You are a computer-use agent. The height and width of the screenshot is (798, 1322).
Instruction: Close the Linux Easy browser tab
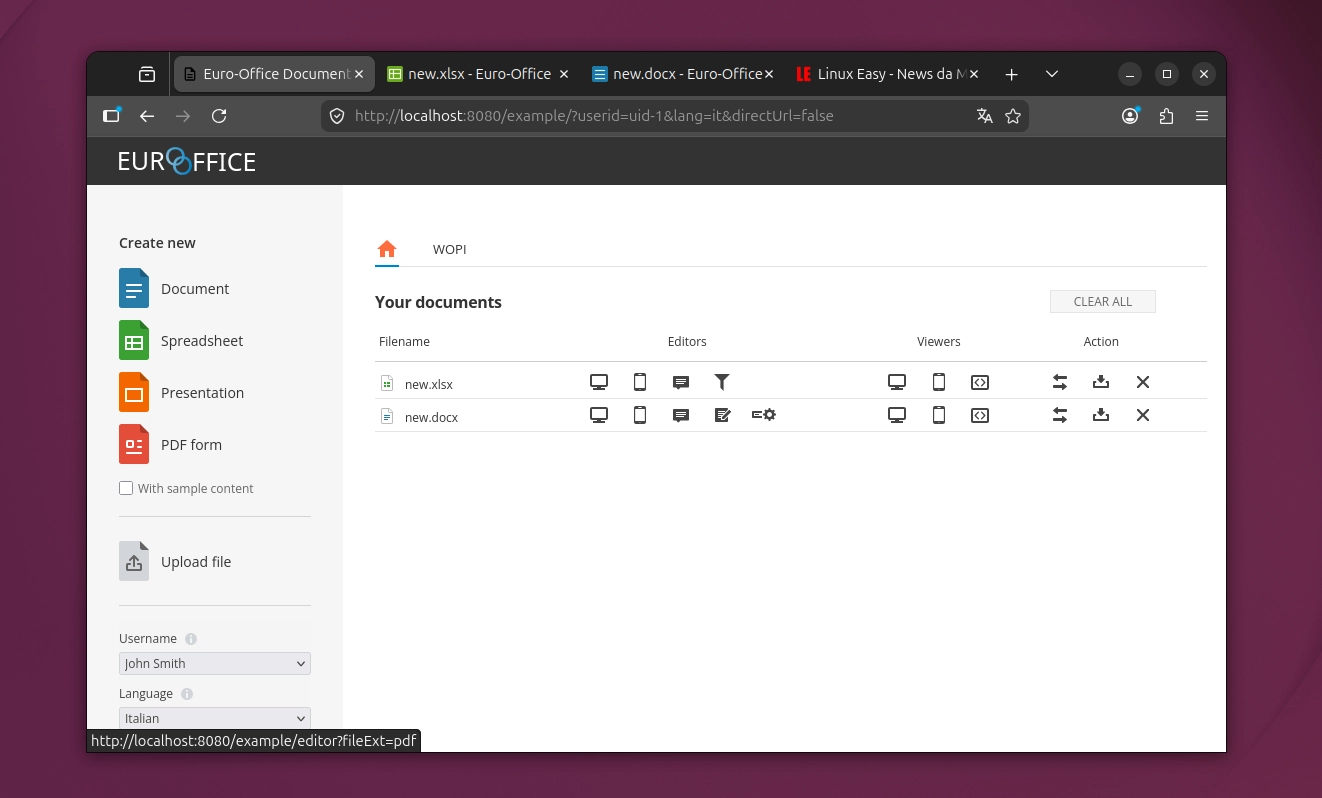click(x=974, y=74)
